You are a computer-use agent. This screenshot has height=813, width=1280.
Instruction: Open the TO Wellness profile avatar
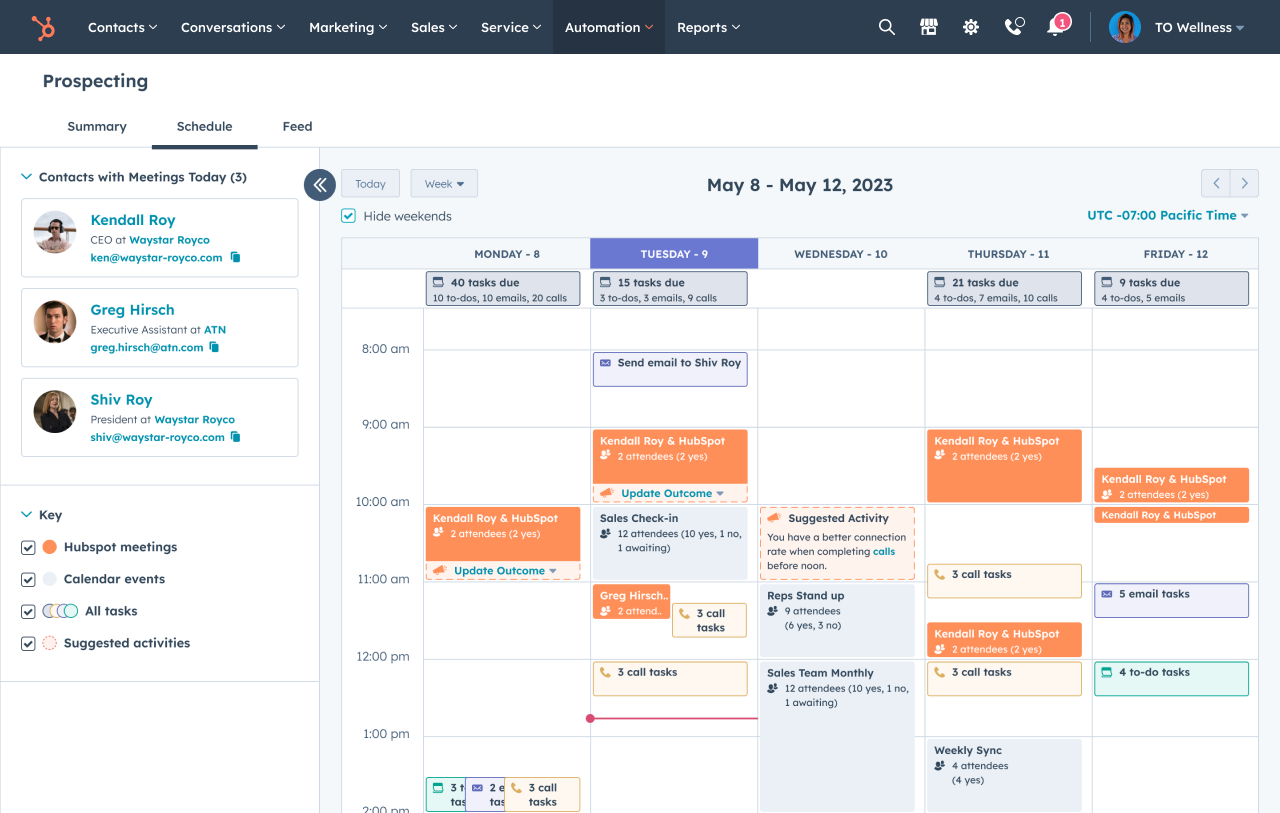tap(1124, 27)
